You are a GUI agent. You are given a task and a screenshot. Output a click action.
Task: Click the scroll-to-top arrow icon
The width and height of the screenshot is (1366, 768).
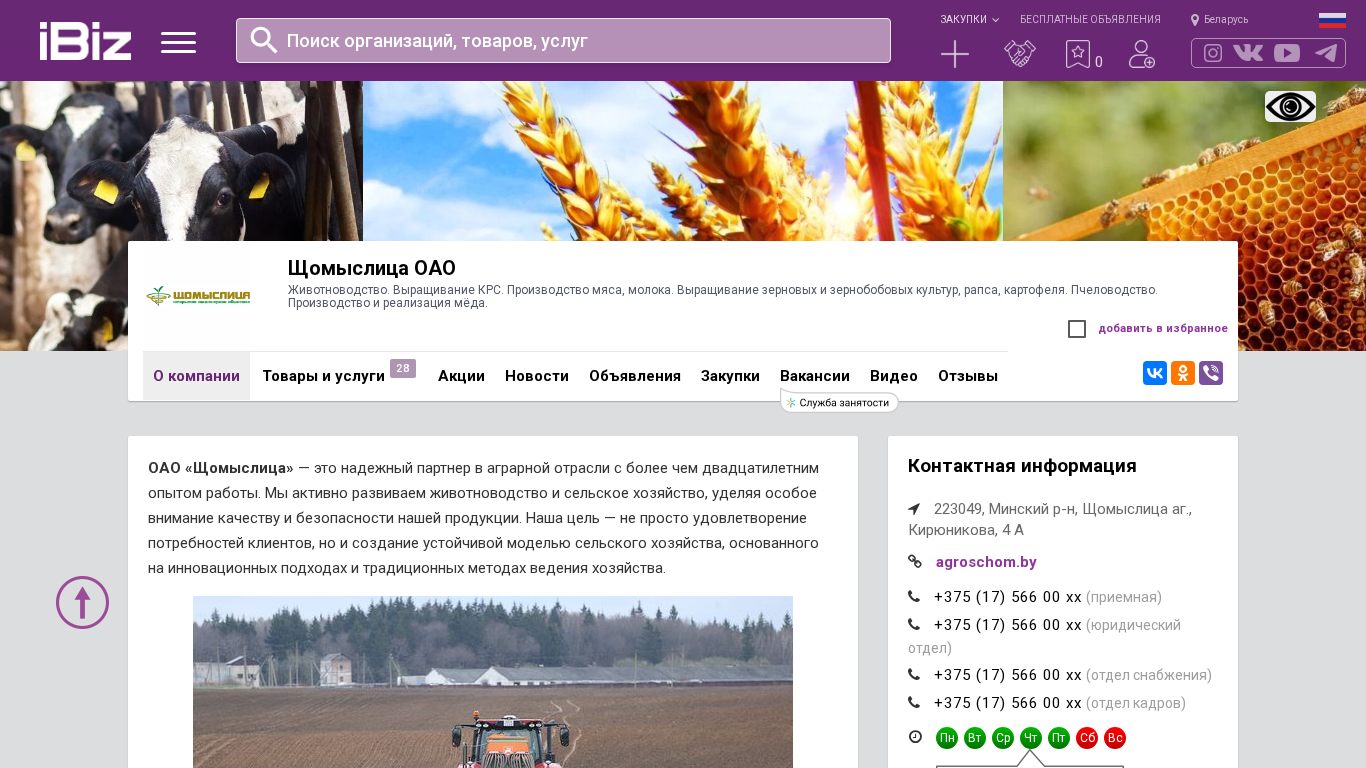pyautogui.click(x=82, y=602)
